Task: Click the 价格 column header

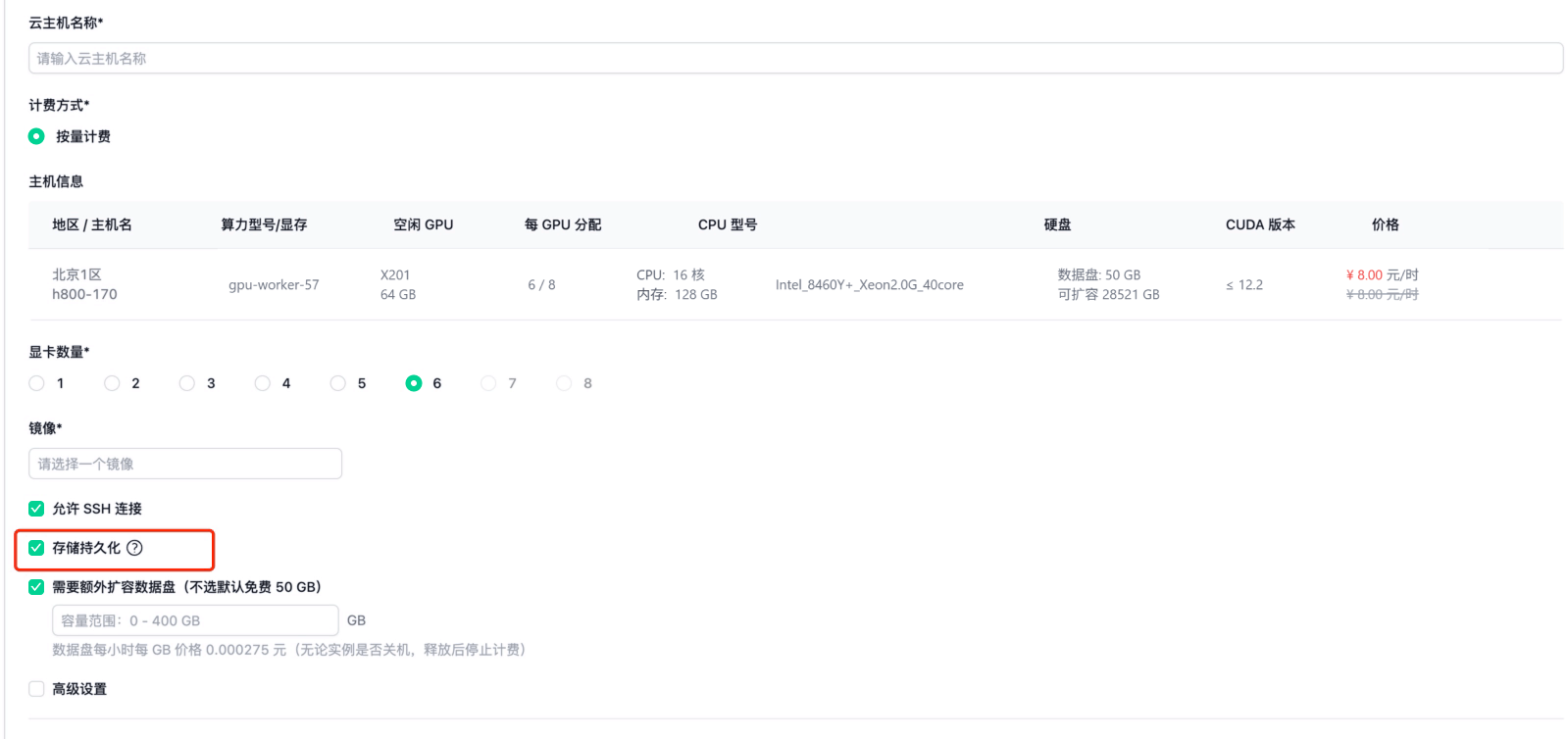Action: pyautogui.click(x=1385, y=224)
